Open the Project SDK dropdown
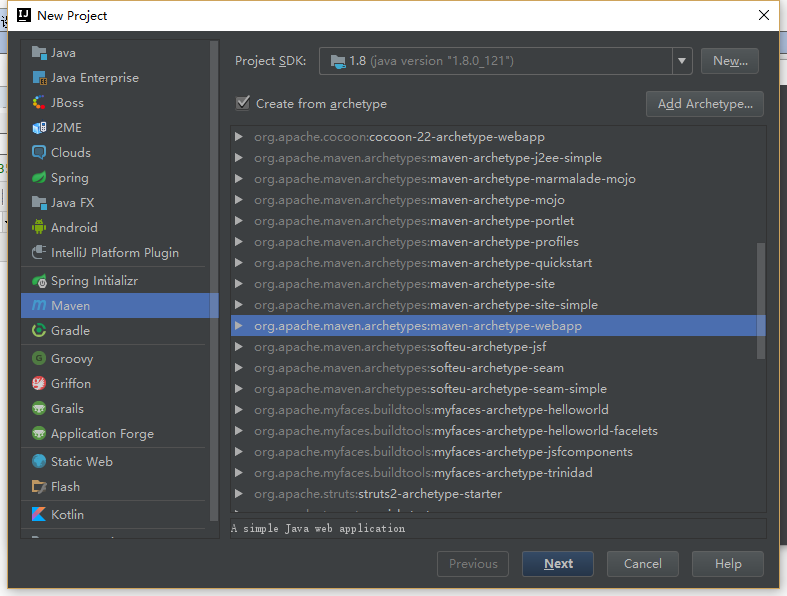This screenshot has width=787, height=596. tap(682, 61)
